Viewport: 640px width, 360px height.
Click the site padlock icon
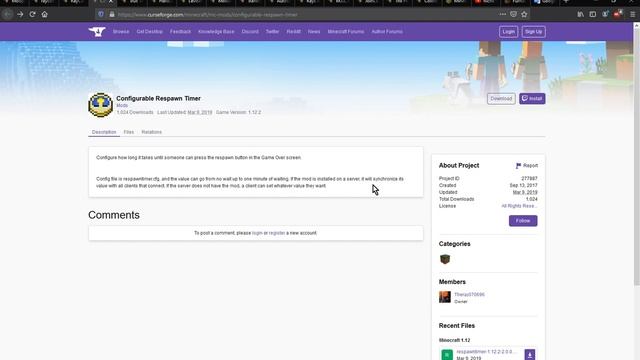pos(112,14)
